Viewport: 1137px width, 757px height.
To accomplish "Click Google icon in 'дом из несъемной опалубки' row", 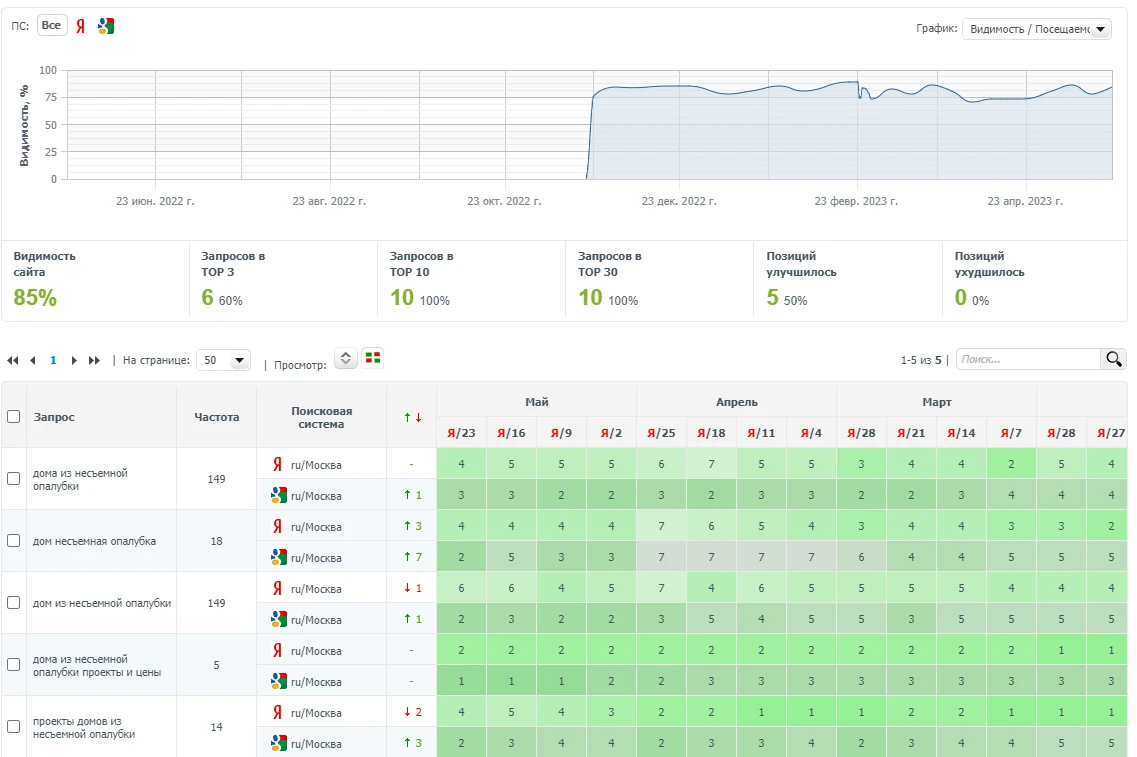I will coord(278,619).
